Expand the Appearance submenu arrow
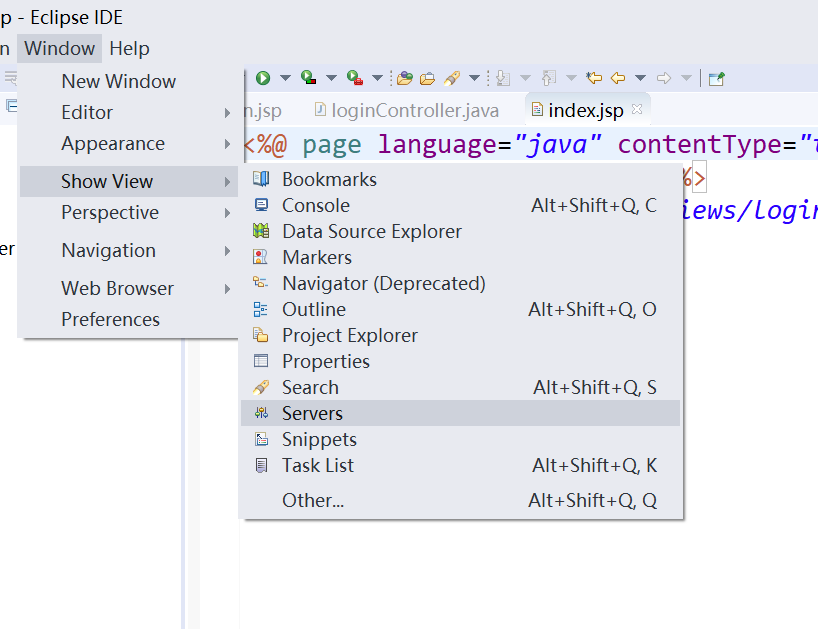 227,144
